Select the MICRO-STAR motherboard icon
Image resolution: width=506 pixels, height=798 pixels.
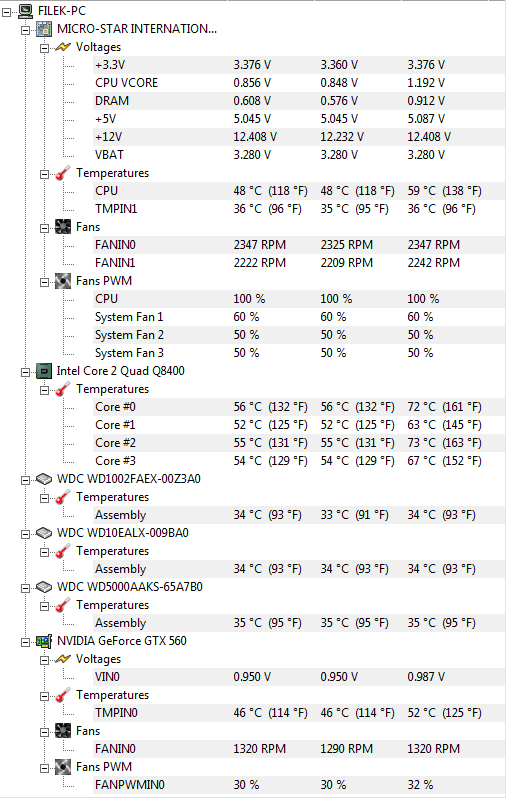click(44, 29)
